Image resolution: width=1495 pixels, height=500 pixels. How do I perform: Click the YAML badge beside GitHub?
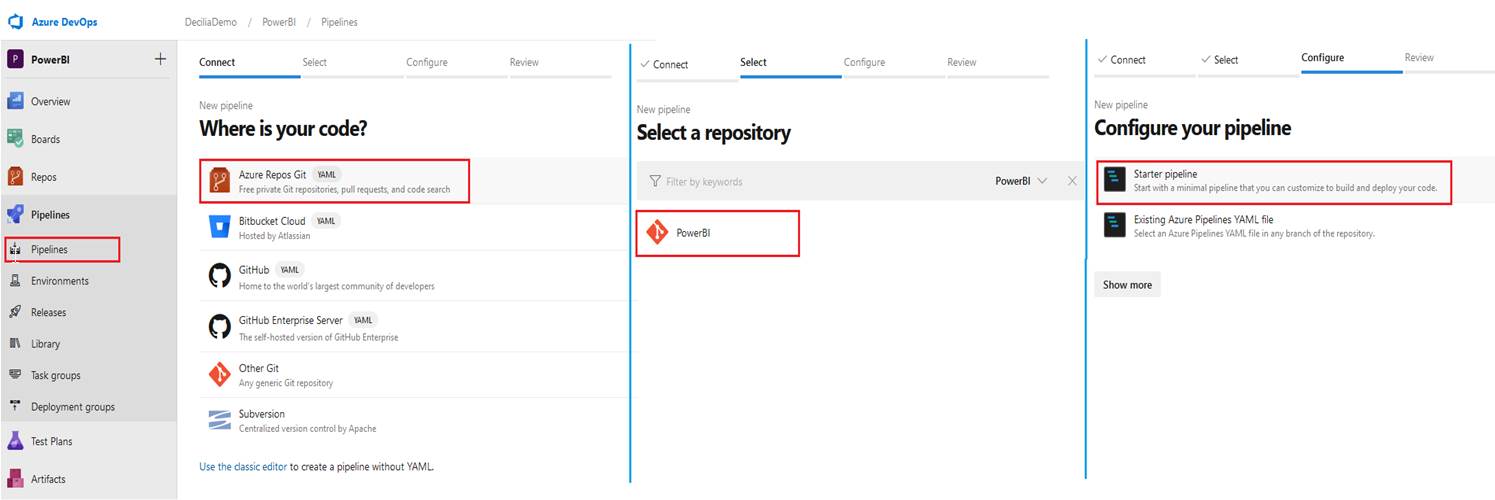(289, 270)
